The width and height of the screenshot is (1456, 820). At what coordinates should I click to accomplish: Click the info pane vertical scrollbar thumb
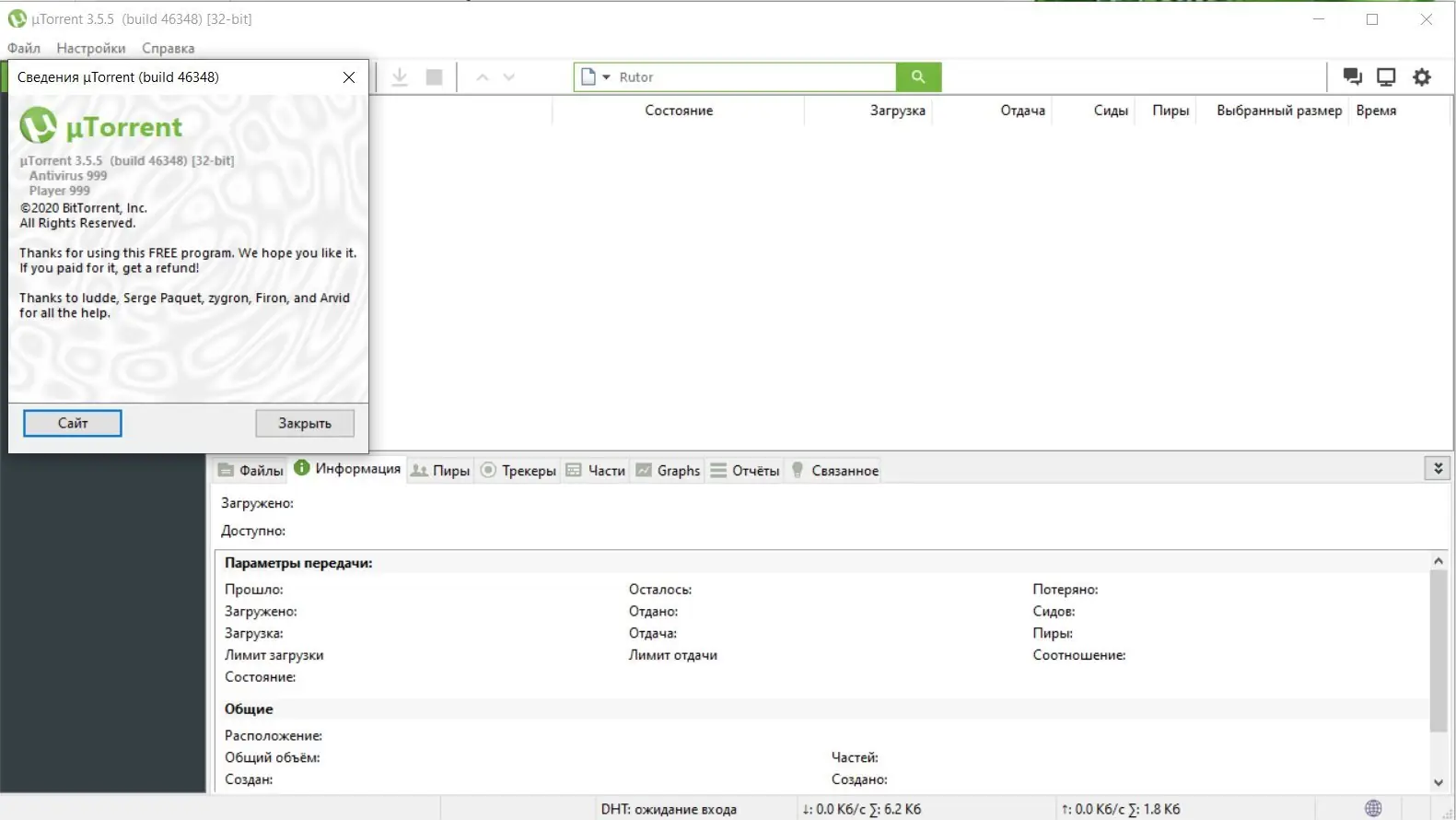pos(1439,651)
